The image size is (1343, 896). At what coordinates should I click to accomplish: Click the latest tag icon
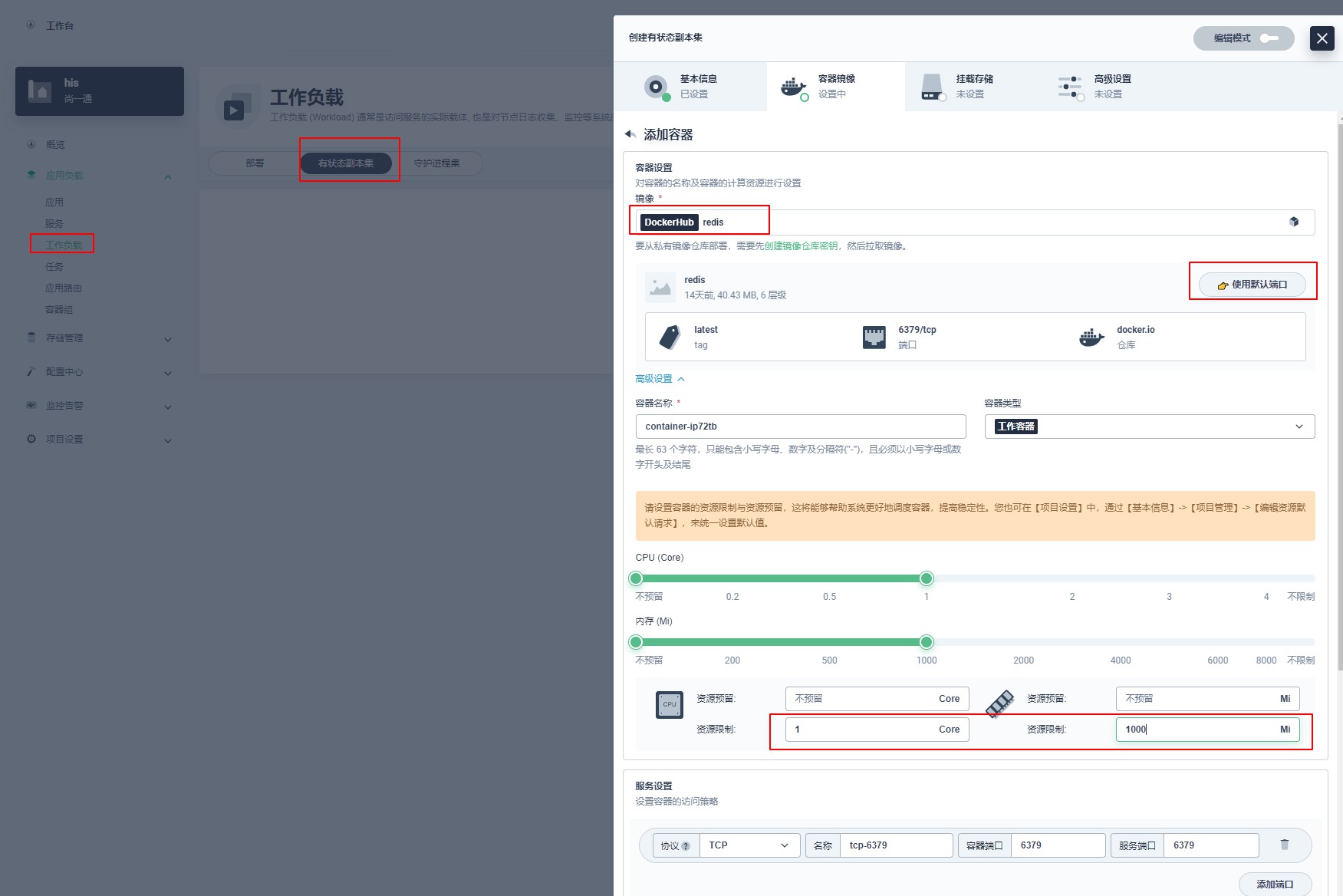pyautogui.click(x=670, y=338)
